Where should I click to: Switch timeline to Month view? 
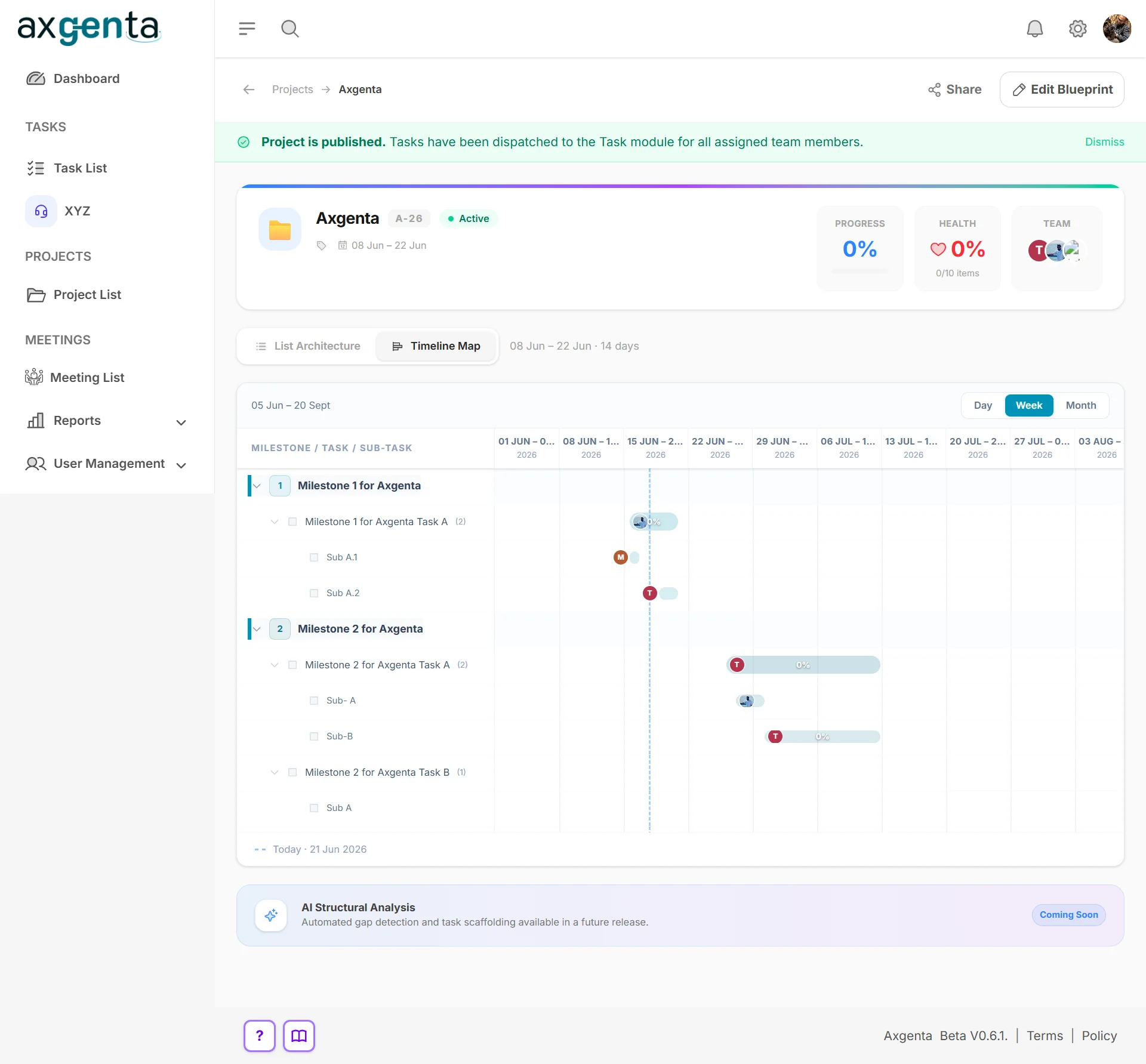pos(1081,405)
